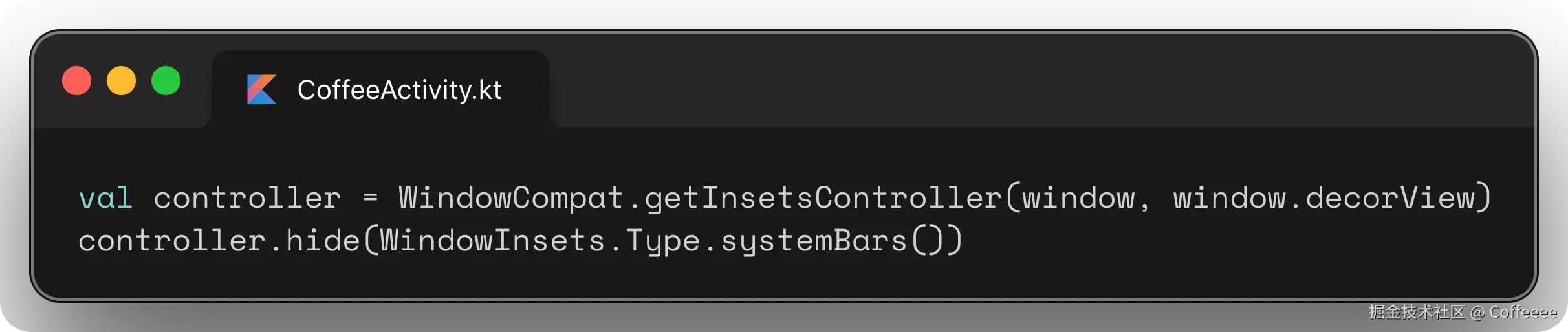Click the yellow minimize window button
1568x332 pixels.
click(121, 81)
